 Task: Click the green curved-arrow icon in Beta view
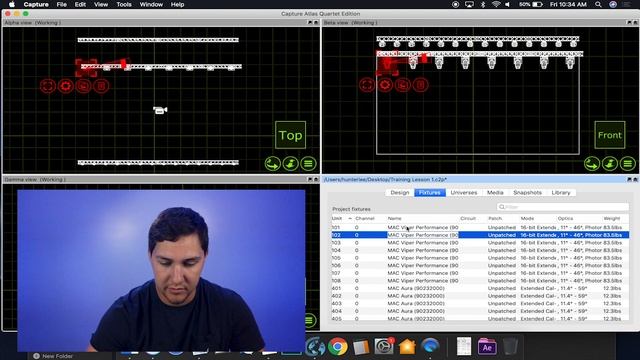[592, 164]
